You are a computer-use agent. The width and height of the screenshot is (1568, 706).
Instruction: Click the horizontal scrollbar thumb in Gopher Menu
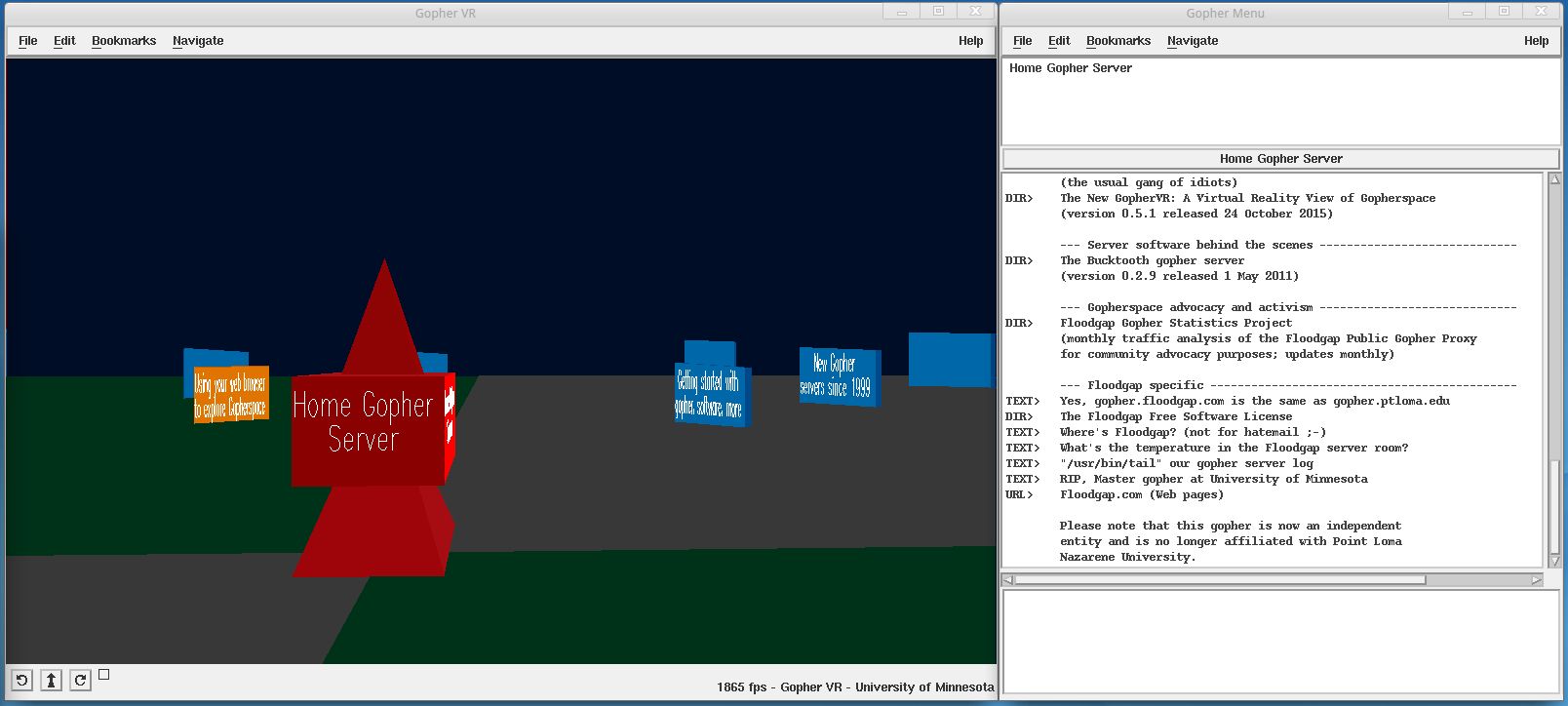coord(1220,579)
